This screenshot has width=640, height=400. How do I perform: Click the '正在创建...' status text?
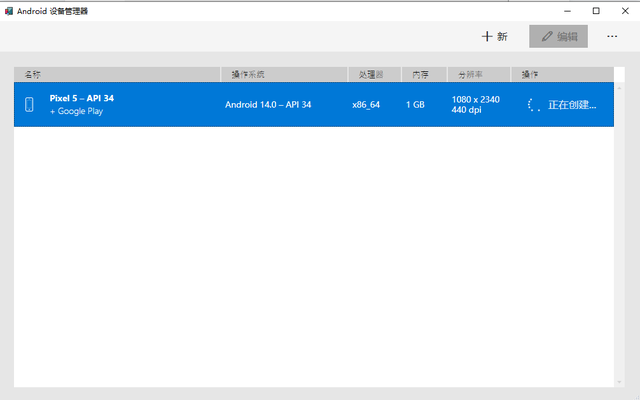click(572, 105)
